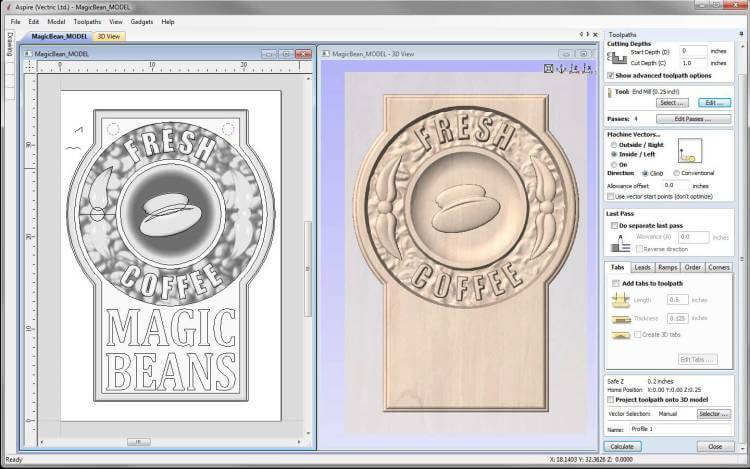Choose the Climb cut direction
Screen dimensions: 750x469
(645, 174)
